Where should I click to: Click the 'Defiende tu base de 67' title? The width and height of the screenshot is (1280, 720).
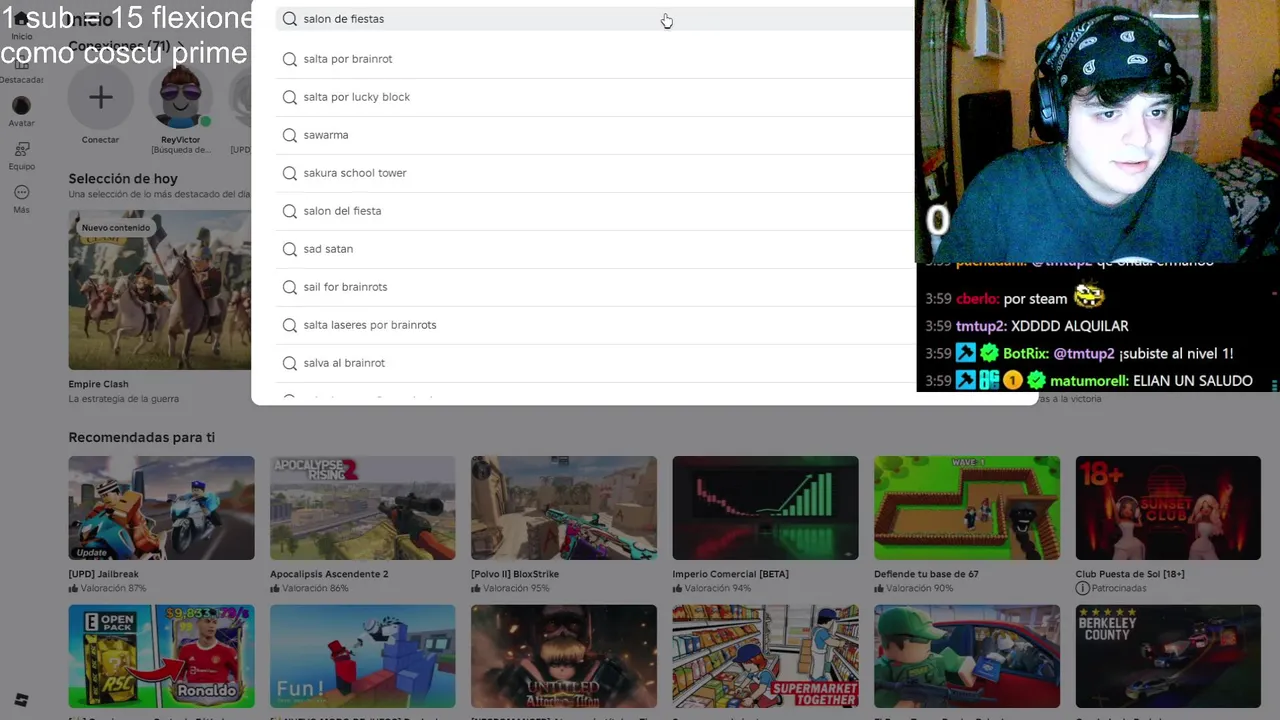click(x=926, y=574)
